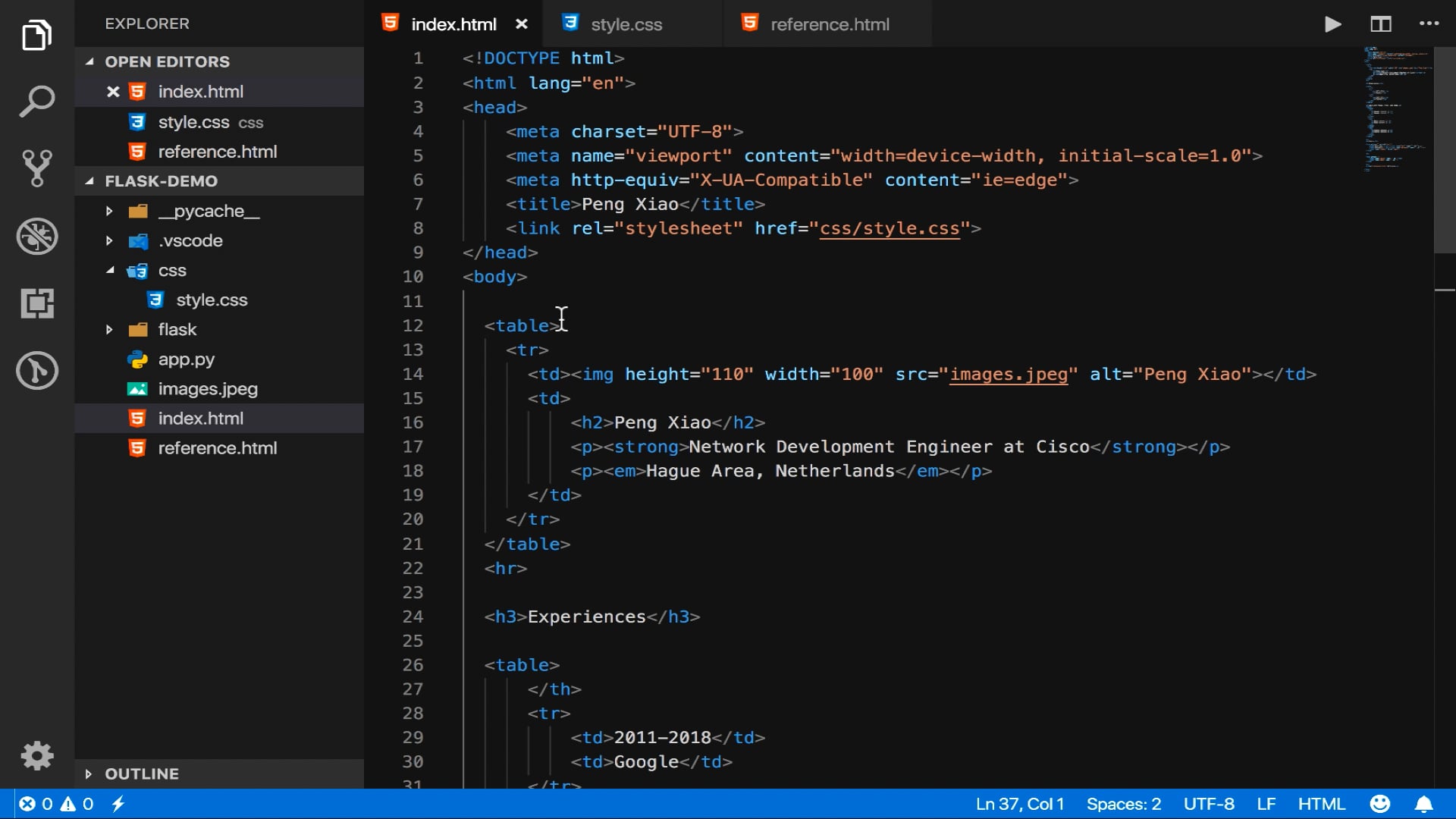
Task: Split the editor with split icon
Action: (x=1381, y=24)
